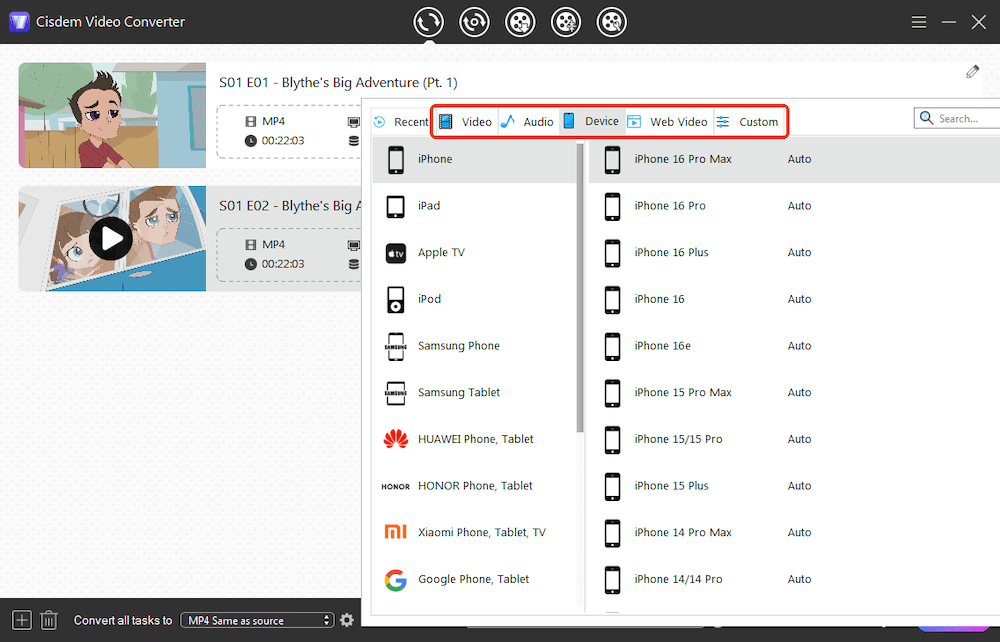Open the DVD ripper icon with rotating arrows
Image resolution: width=1000 pixels, height=642 pixels.
point(474,21)
